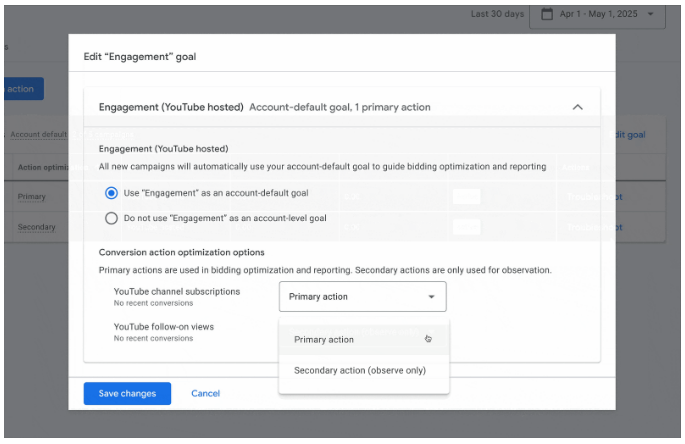Click 'YouTube channel subscriptions' label
This screenshot has height=444, width=685.
point(177,291)
